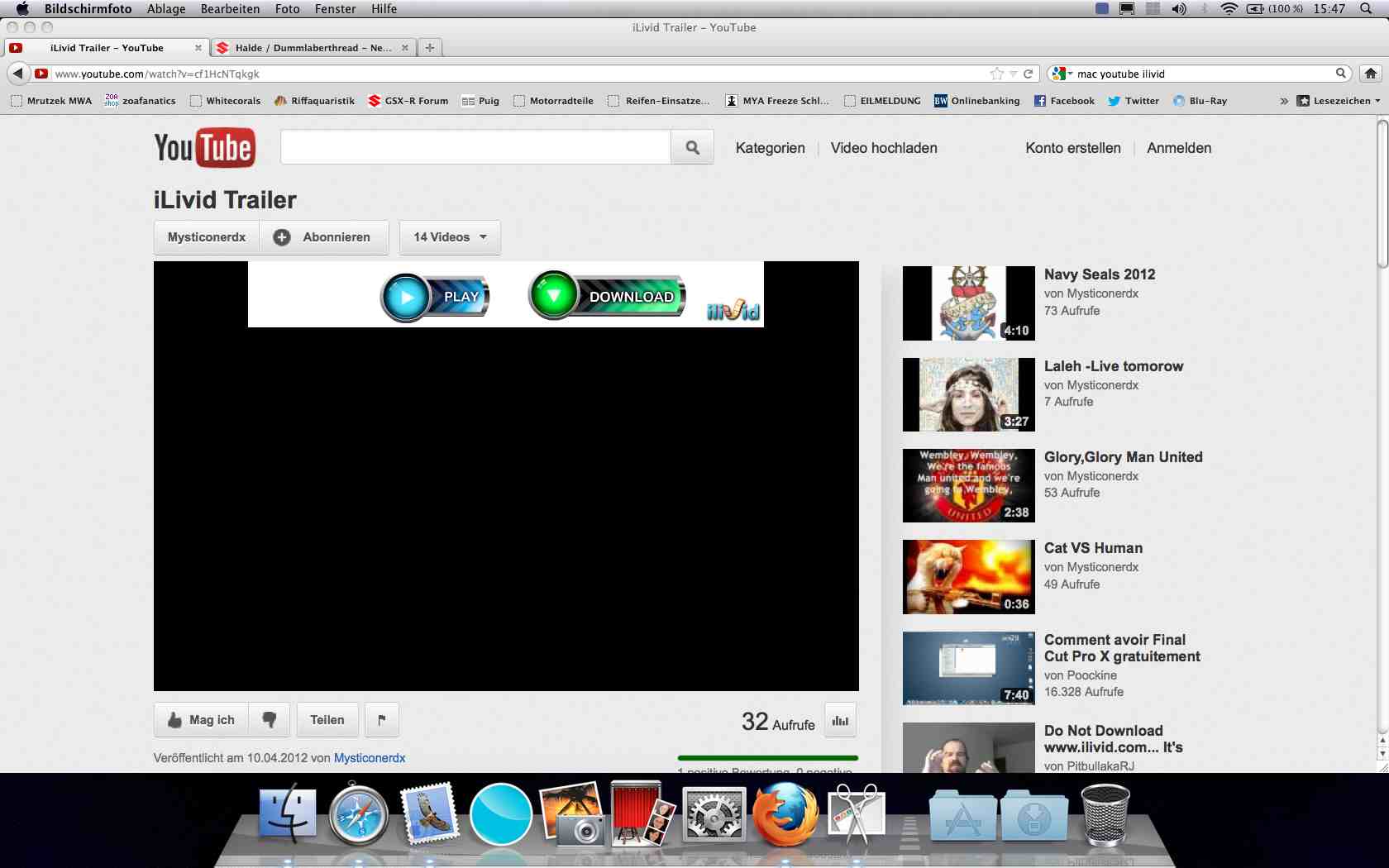This screenshot has height=868, width=1389.
Task: Open System Preferences from the Dock
Action: (714, 816)
